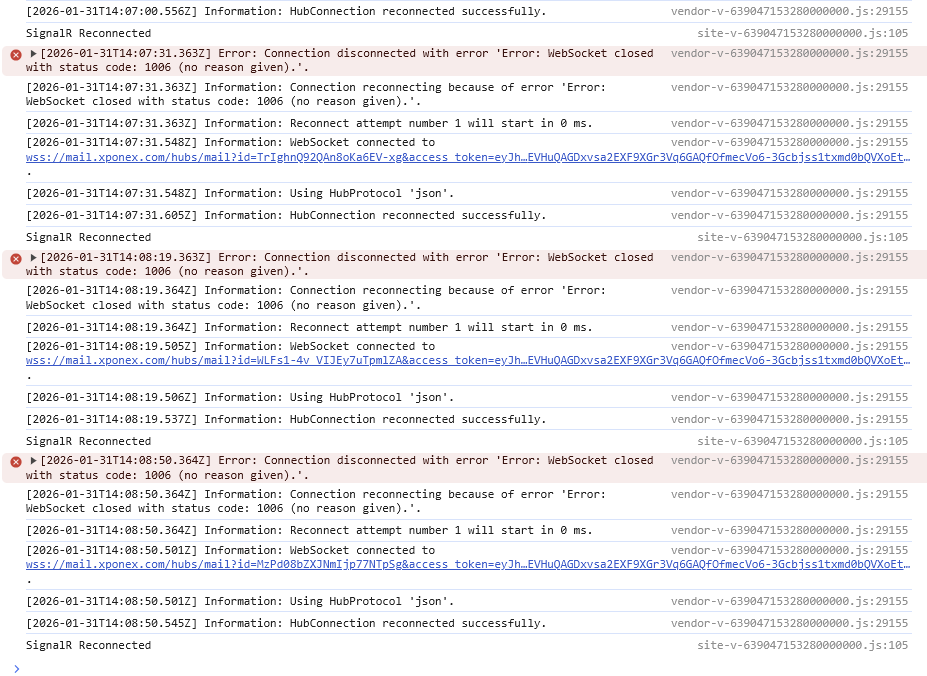Open the vendor source link for the 14:07:00.556Z log

(x=789, y=11)
